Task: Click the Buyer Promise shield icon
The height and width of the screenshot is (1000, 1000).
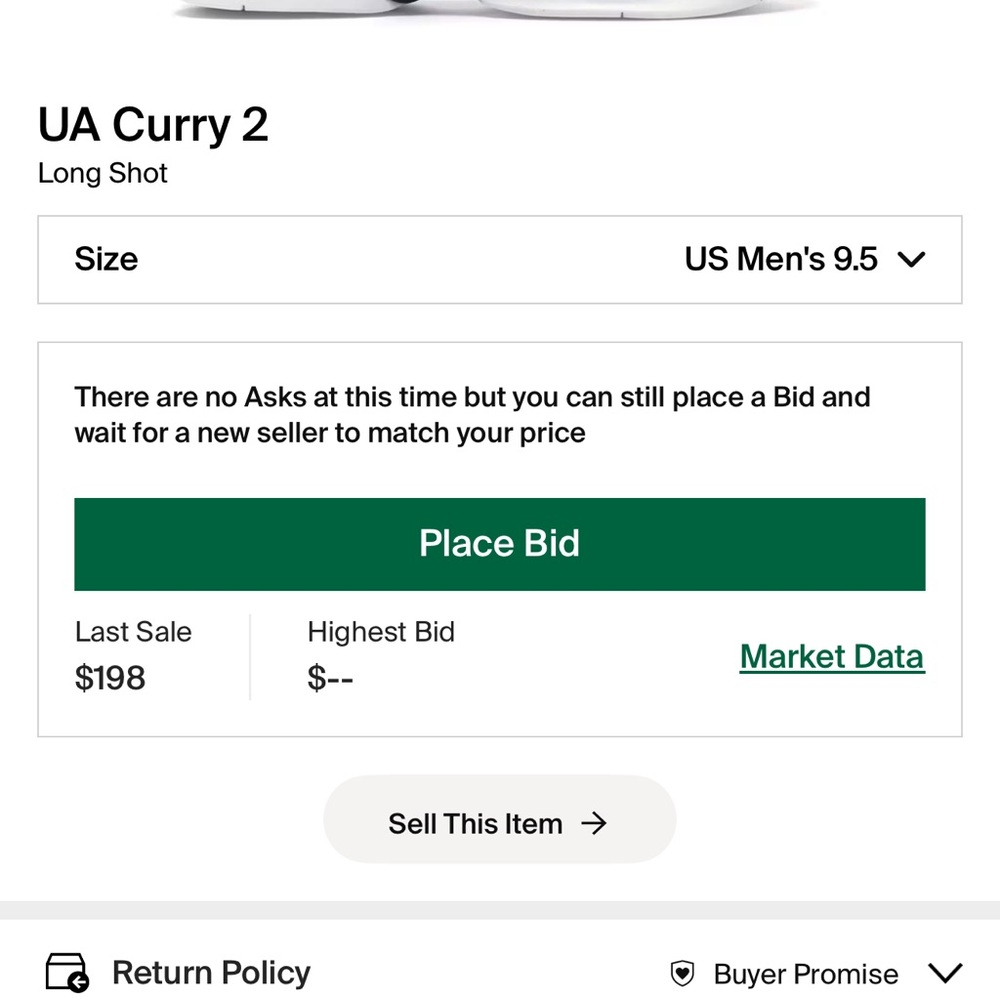Action: pyautogui.click(x=682, y=972)
